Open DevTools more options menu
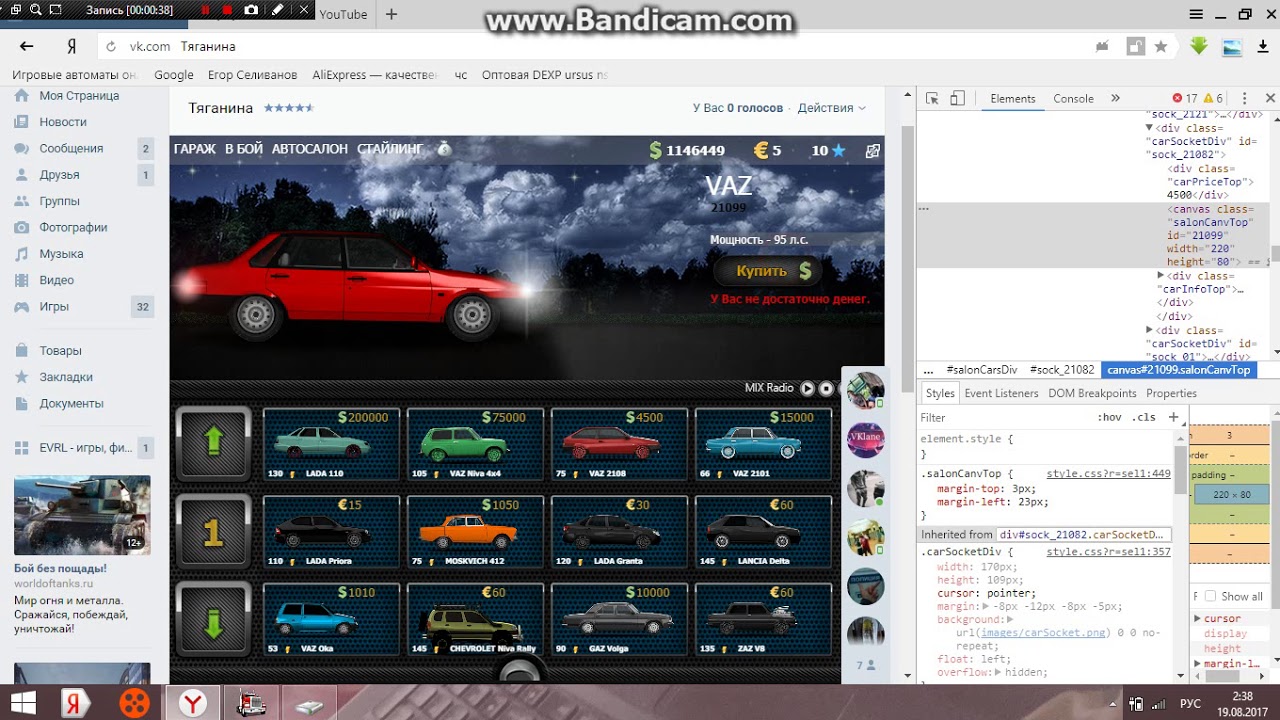 [1245, 98]
